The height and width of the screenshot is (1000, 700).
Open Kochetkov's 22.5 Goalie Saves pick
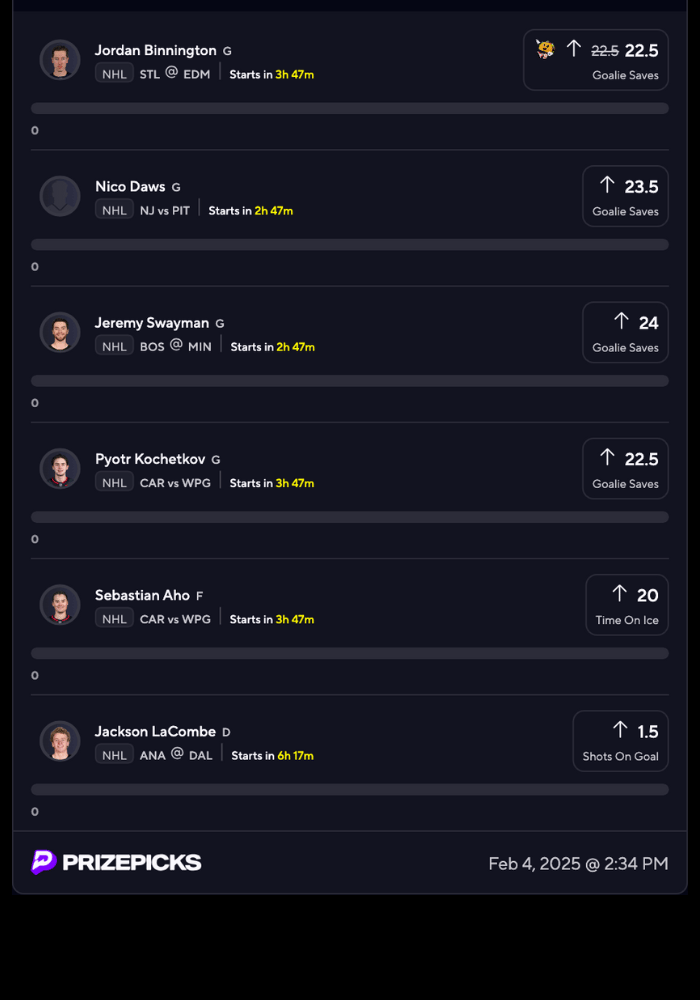pyautogui.click(x=625, y=468)
